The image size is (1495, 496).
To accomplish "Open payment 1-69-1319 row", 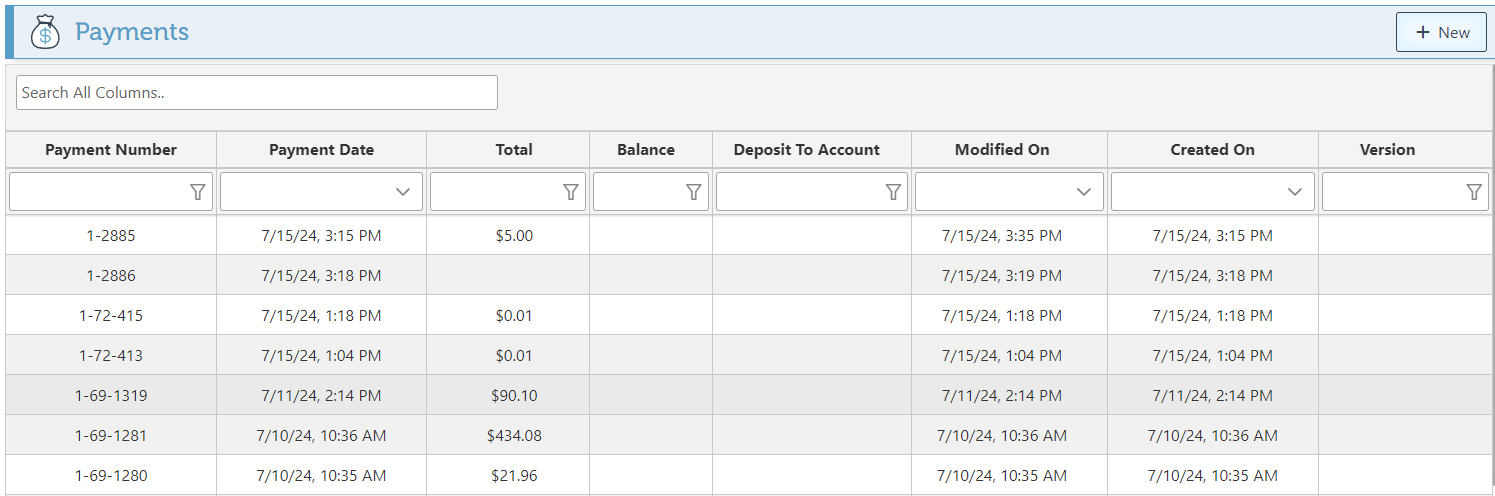I will (111, 396).
